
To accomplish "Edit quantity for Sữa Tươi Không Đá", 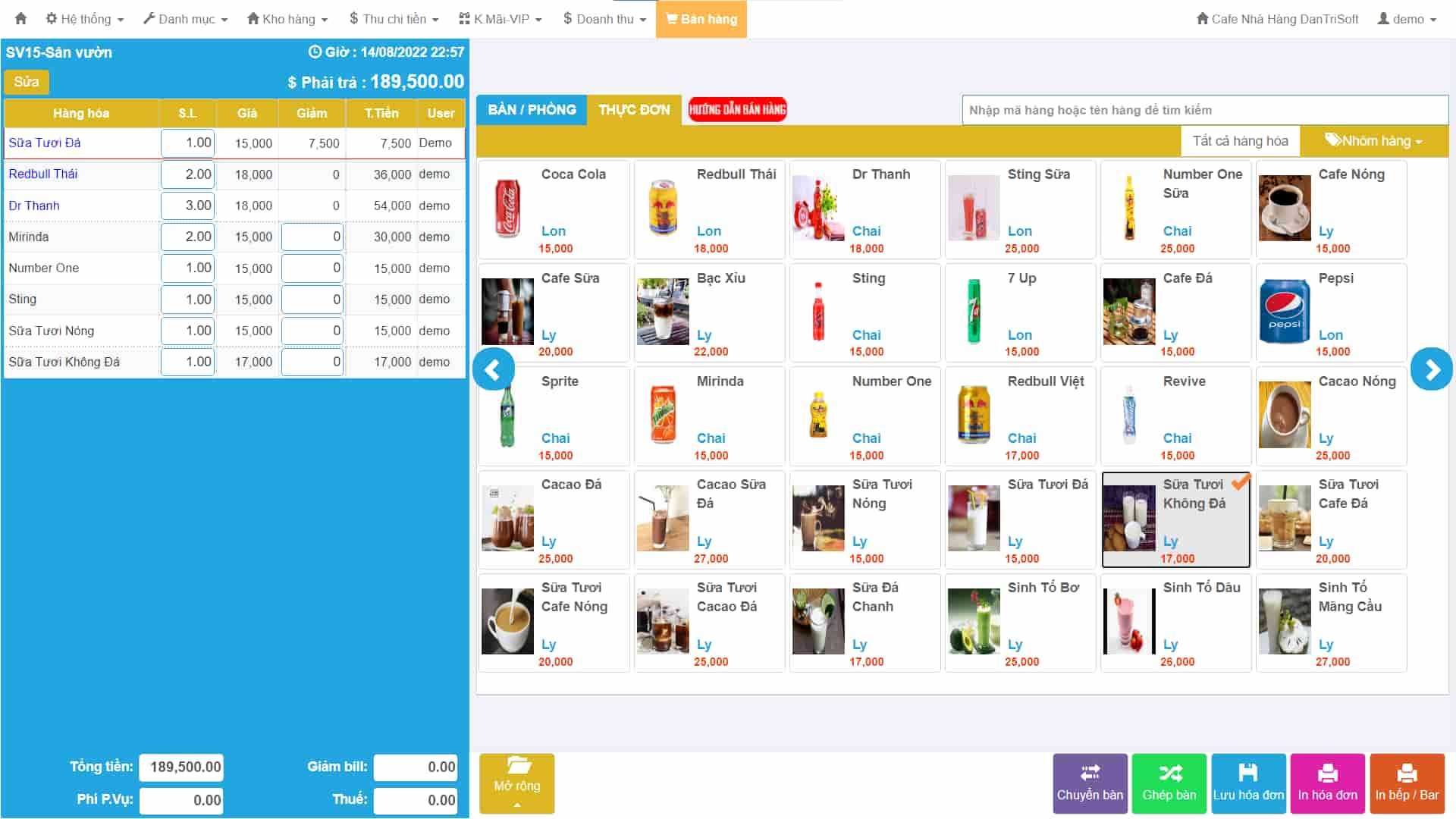I will [187, 362].
